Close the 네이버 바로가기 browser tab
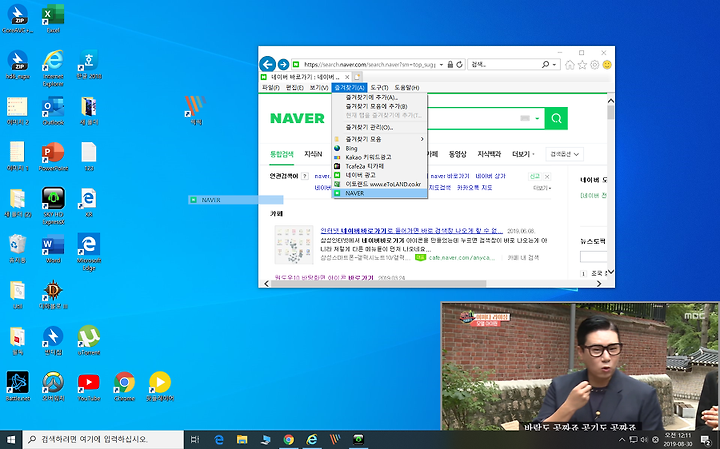720x449 pixels. click(x=347, y=77)
